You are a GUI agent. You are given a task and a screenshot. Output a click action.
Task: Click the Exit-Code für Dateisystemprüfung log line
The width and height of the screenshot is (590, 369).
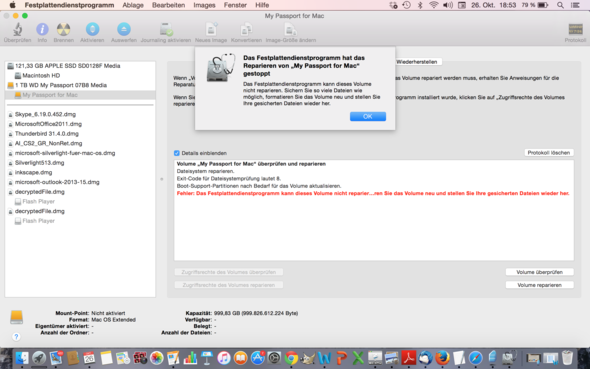[x=229, y=179]
